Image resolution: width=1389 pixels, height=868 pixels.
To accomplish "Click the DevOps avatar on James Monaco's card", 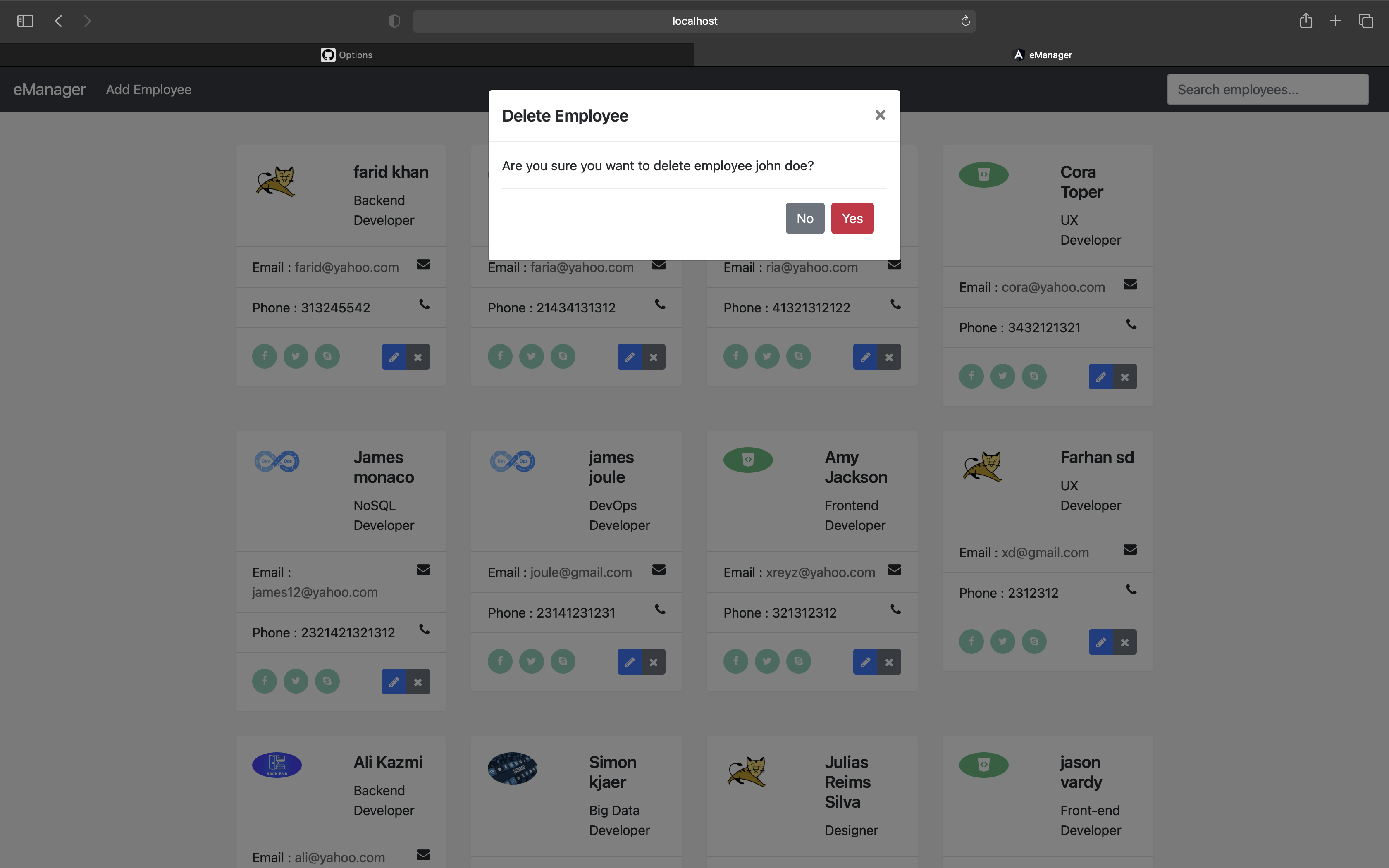I will tap(277, 460).
